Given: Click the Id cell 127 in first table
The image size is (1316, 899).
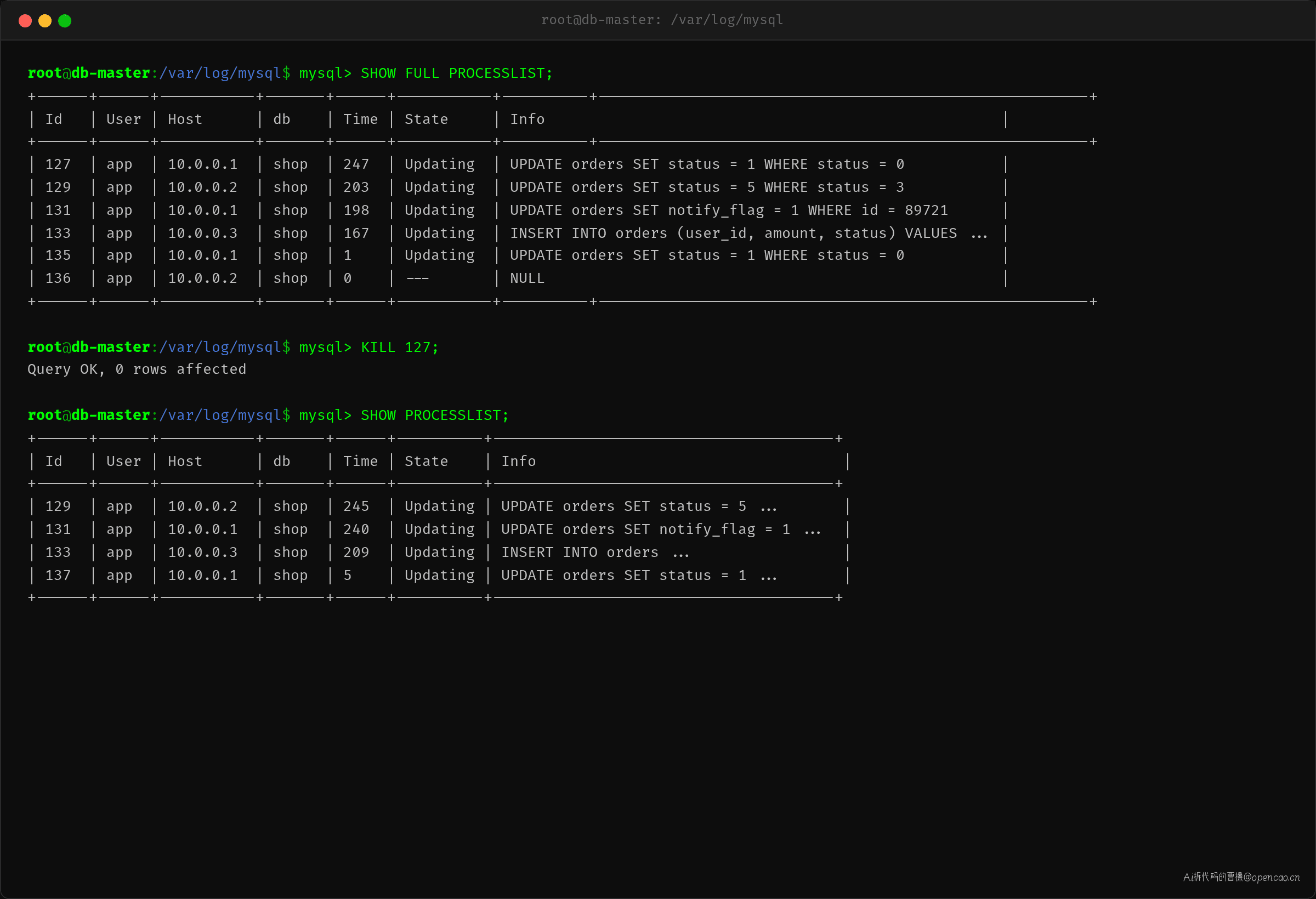Looking at the screenshot, I should (58, 165).
